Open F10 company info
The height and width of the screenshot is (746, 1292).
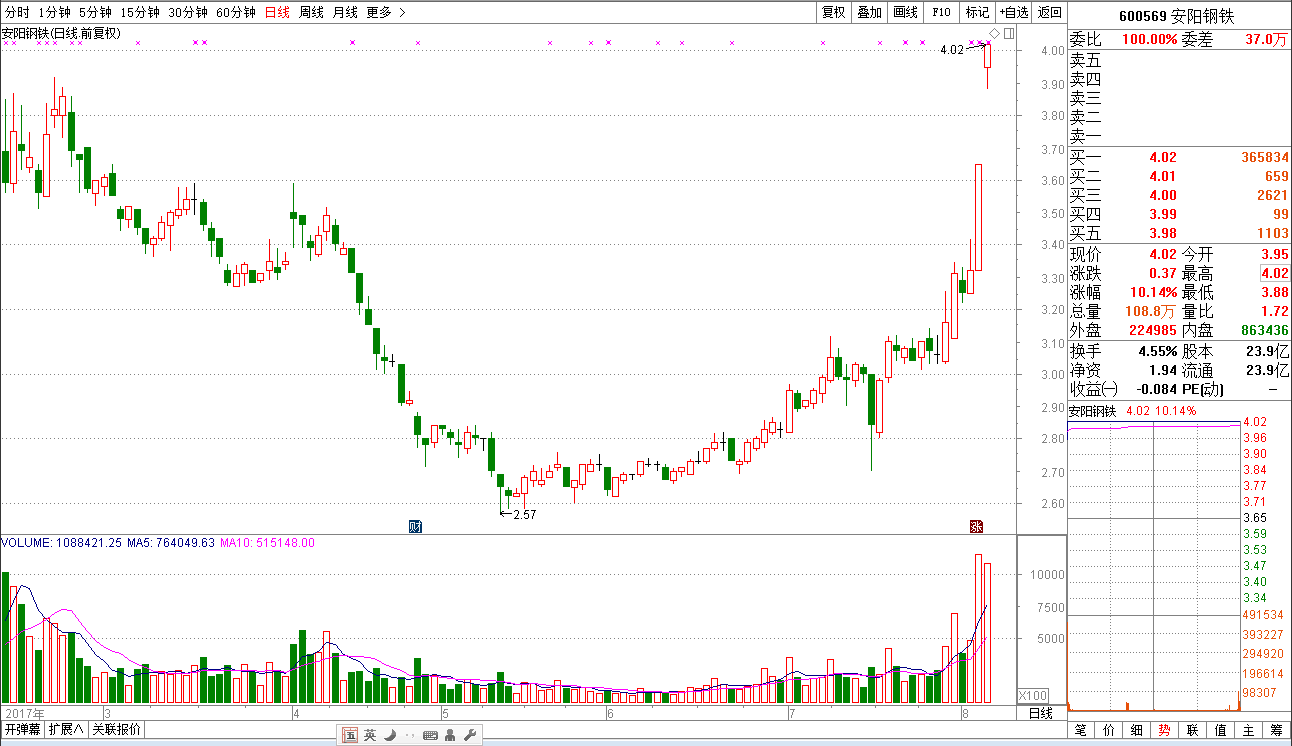point(941,12)
